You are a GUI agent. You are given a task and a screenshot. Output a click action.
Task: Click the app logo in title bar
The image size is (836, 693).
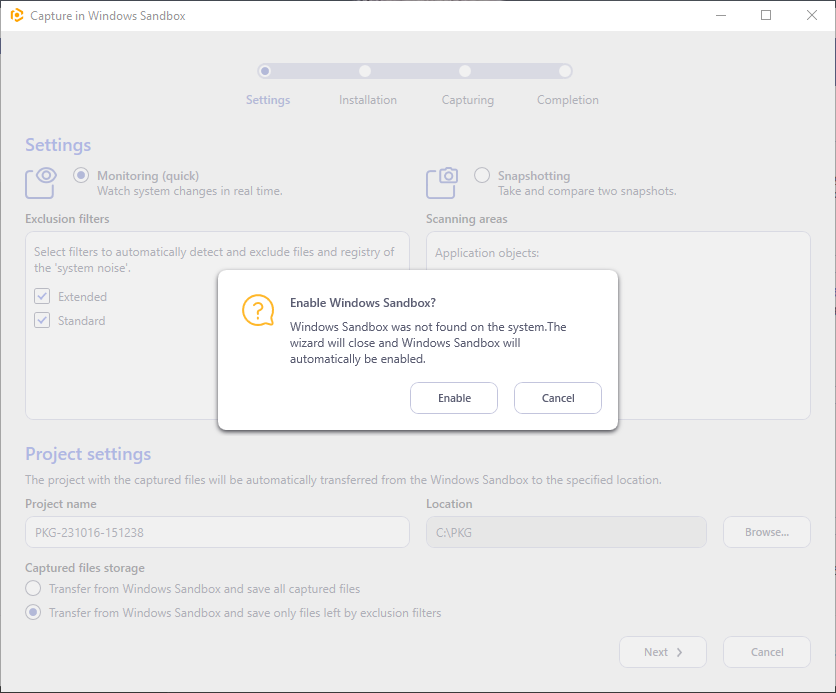click(17, 15)
